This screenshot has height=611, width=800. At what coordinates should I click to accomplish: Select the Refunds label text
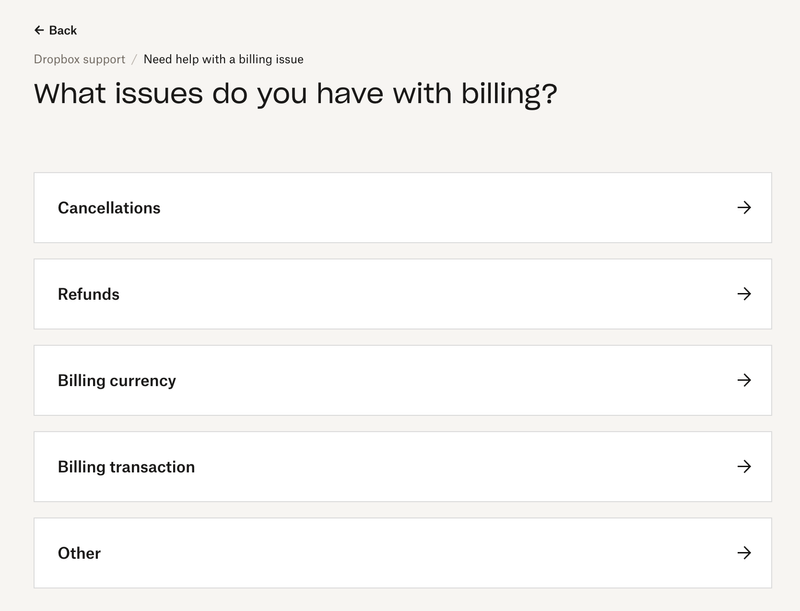tap(88, 294)
